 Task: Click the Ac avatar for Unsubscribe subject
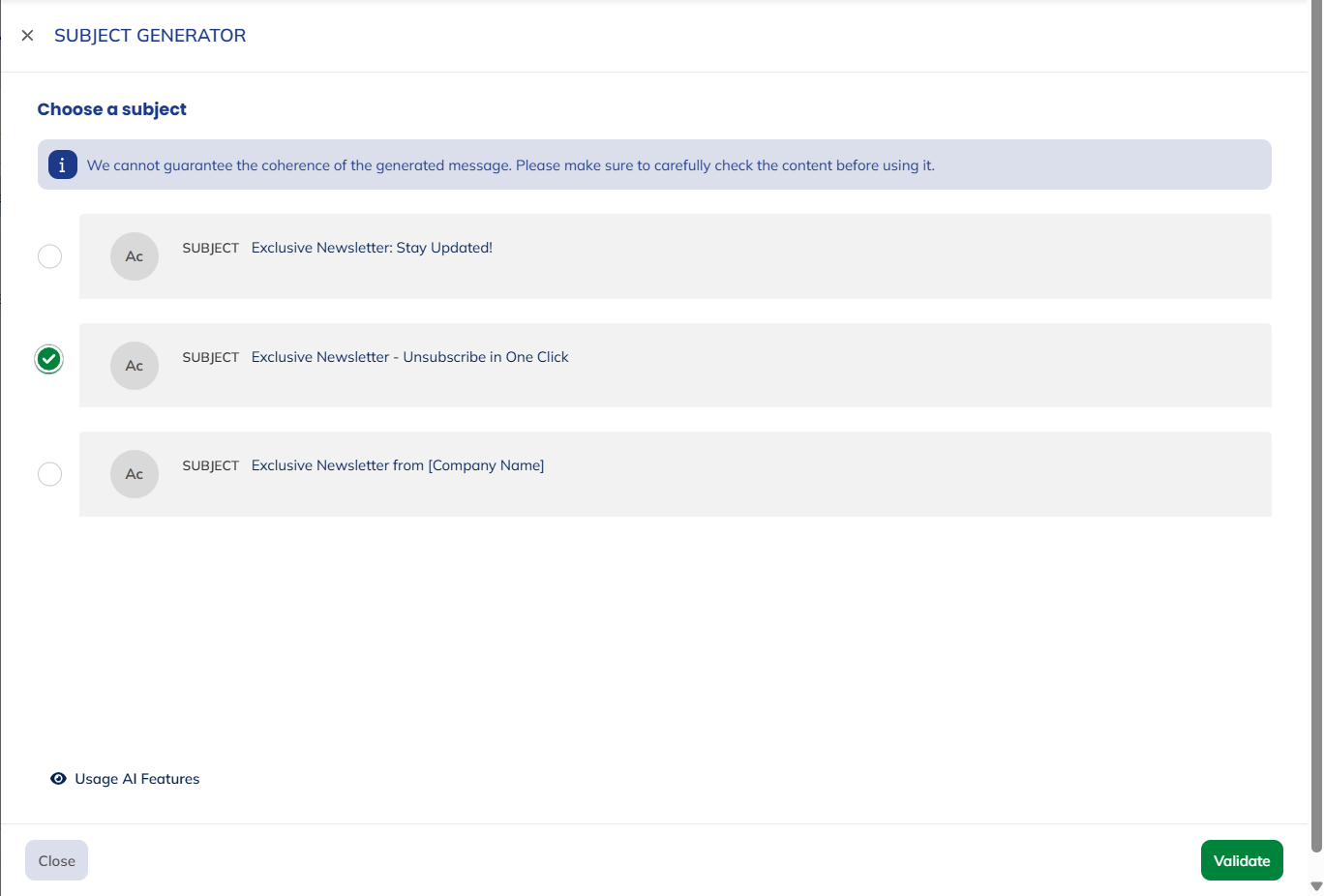(x=135, y=366)
